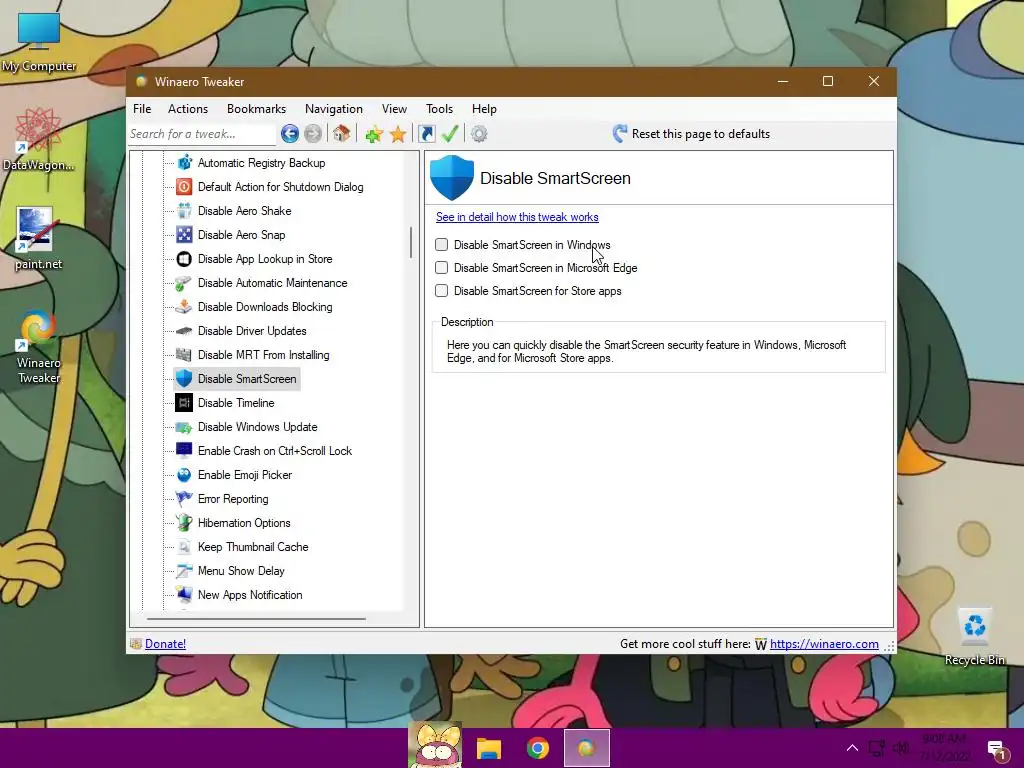The width and height of the screenshot is (1024, 768).
Task: Click the Forward navigation arrow icon
Action: coord(313,134)
